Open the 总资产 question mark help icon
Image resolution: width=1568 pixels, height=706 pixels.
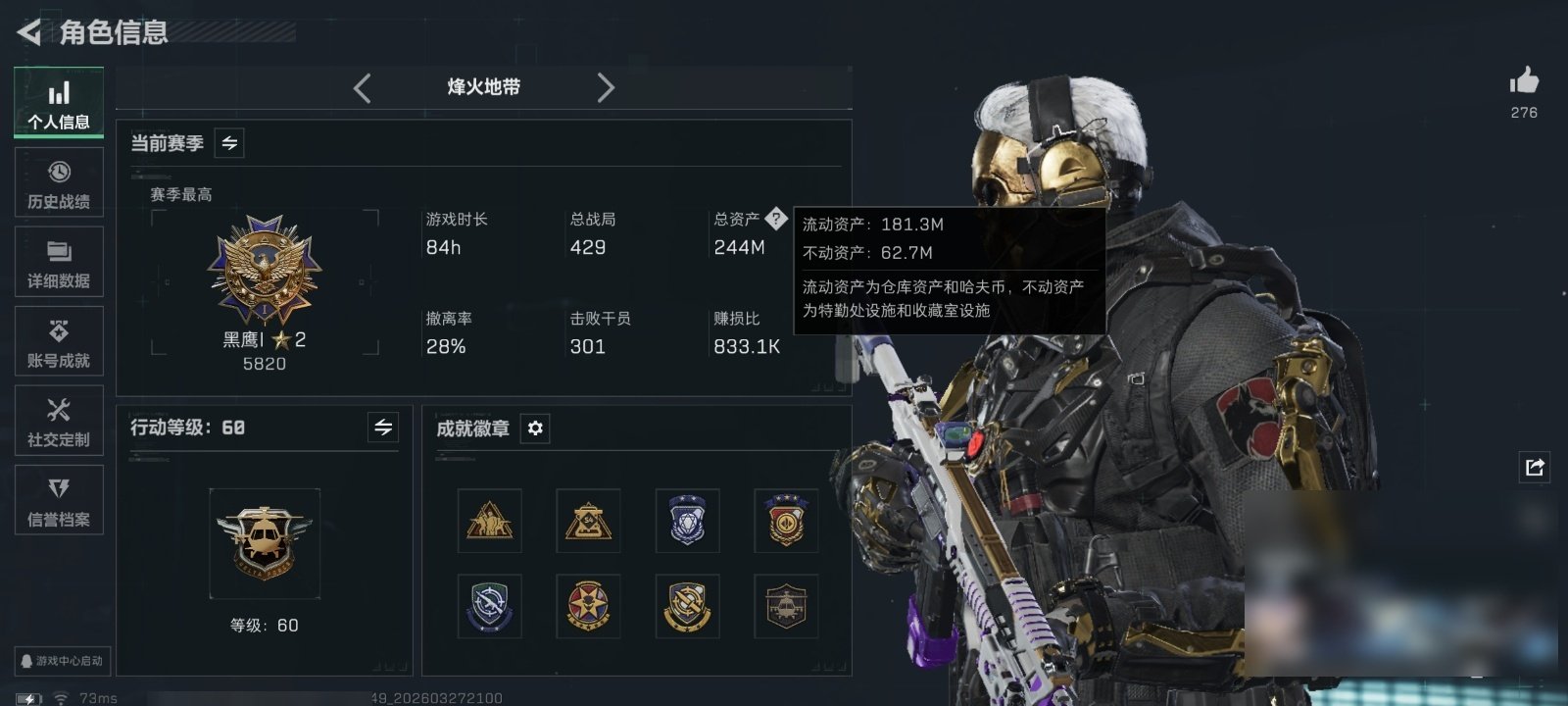coord(775,219)
